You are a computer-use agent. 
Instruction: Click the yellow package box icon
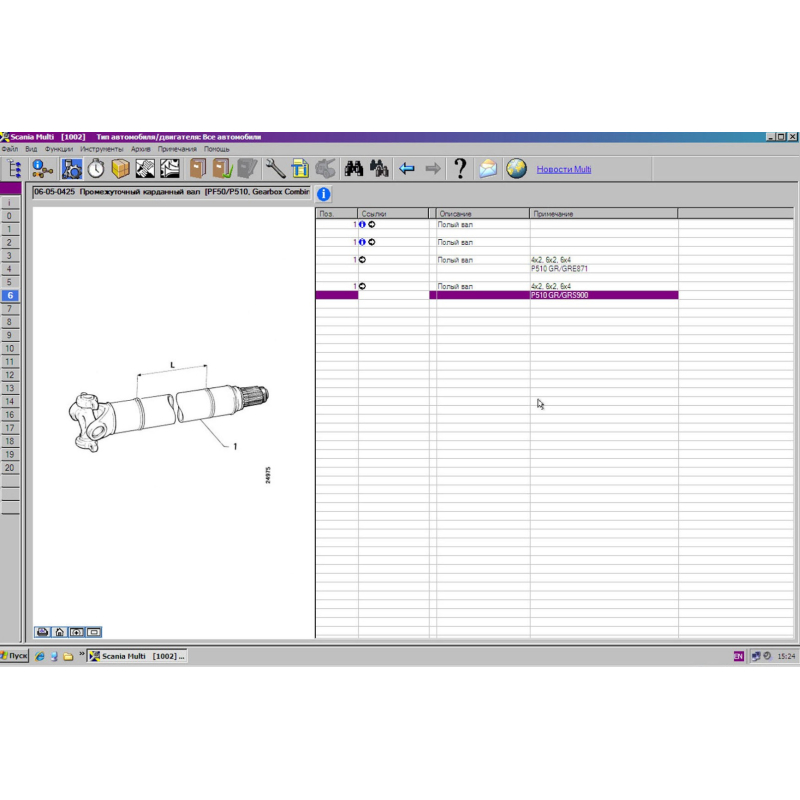pyautogui.click(x=121, y=168)
